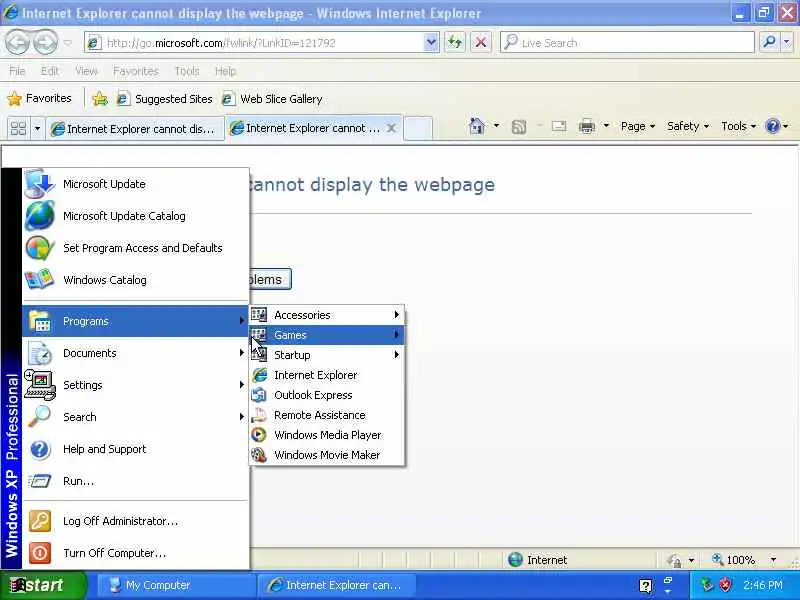800x600 pixels.
Task: Open the Help menu
Action: pos(226,71)
